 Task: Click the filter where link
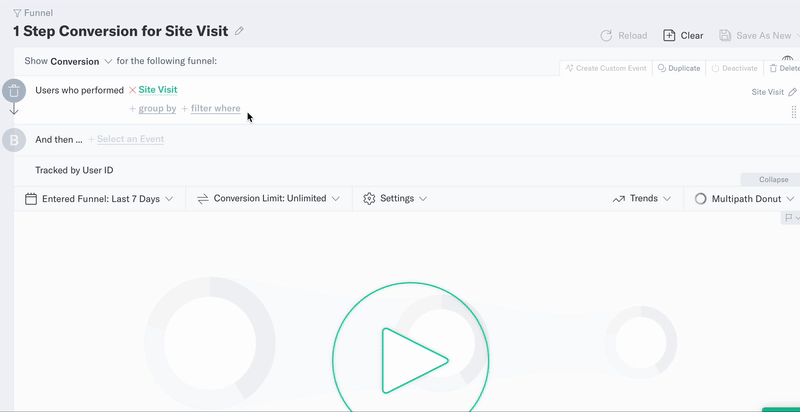click(x=215, y=109)
